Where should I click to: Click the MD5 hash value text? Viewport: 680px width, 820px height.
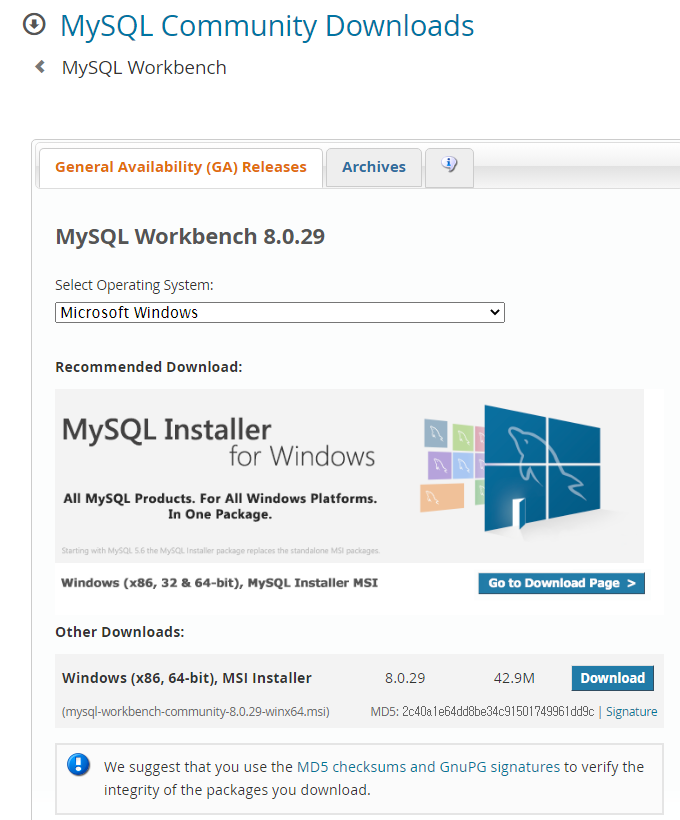pyautogui.click(x=498, y=712)
